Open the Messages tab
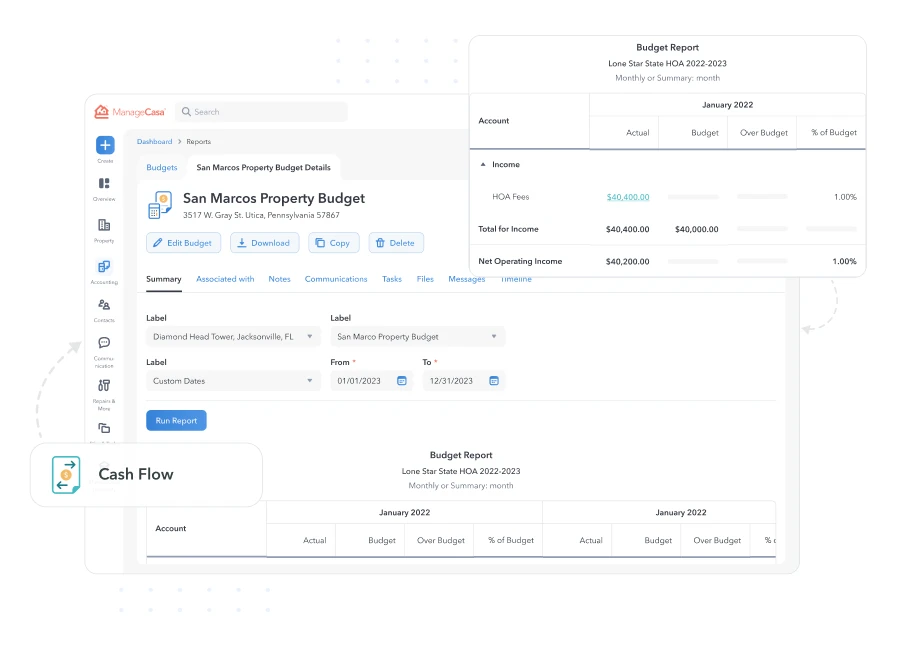The image size is (900, 648). click(x=467, y=280)
